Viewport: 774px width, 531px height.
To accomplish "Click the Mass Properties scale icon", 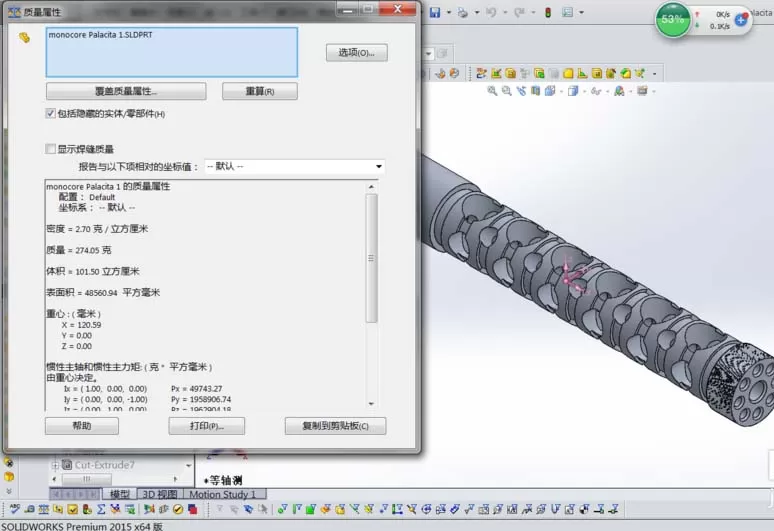I will [43, 509].
